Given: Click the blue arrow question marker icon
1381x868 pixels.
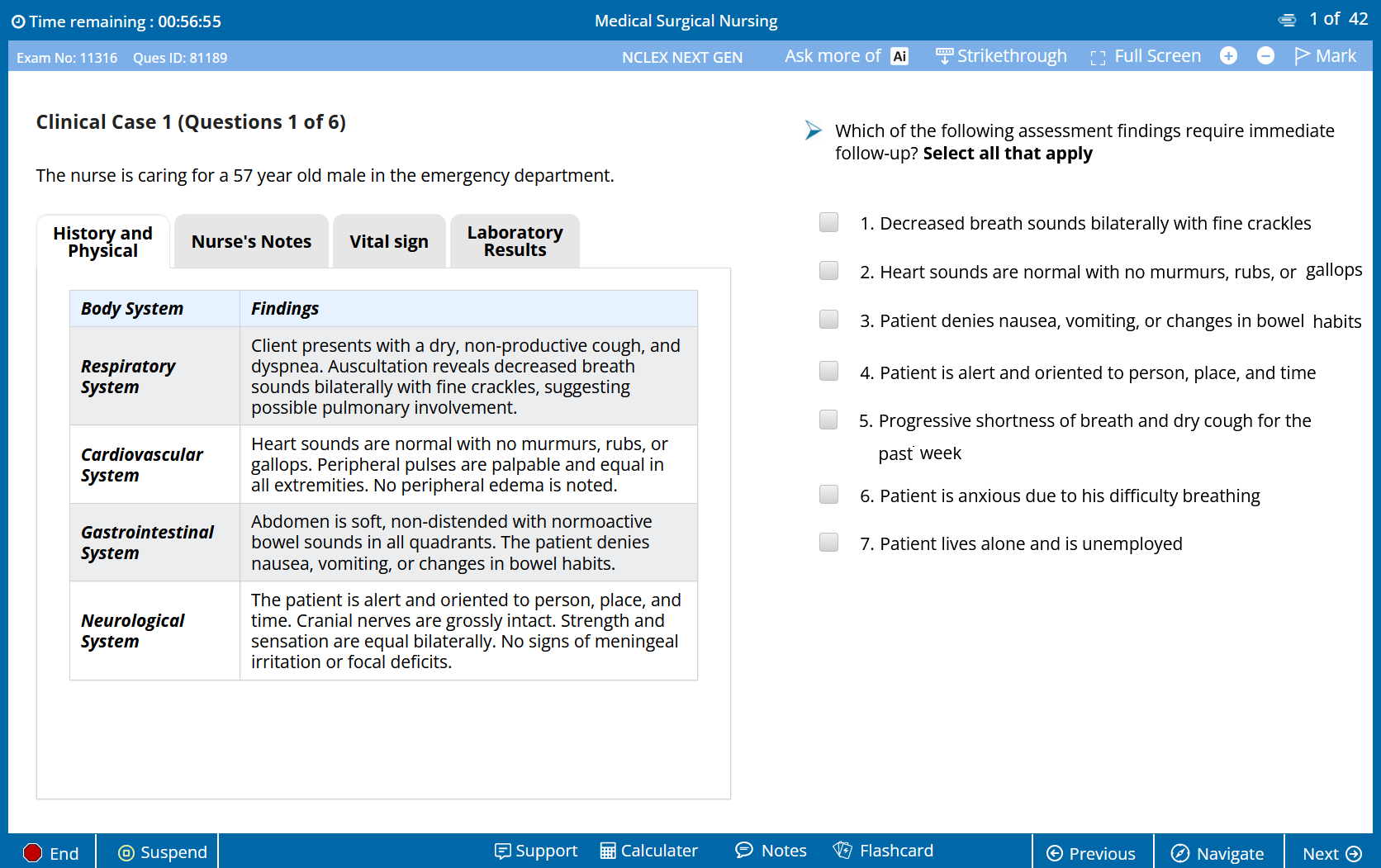Looking at the screenshot, I should pyautogui.click(x=814, y=130).
